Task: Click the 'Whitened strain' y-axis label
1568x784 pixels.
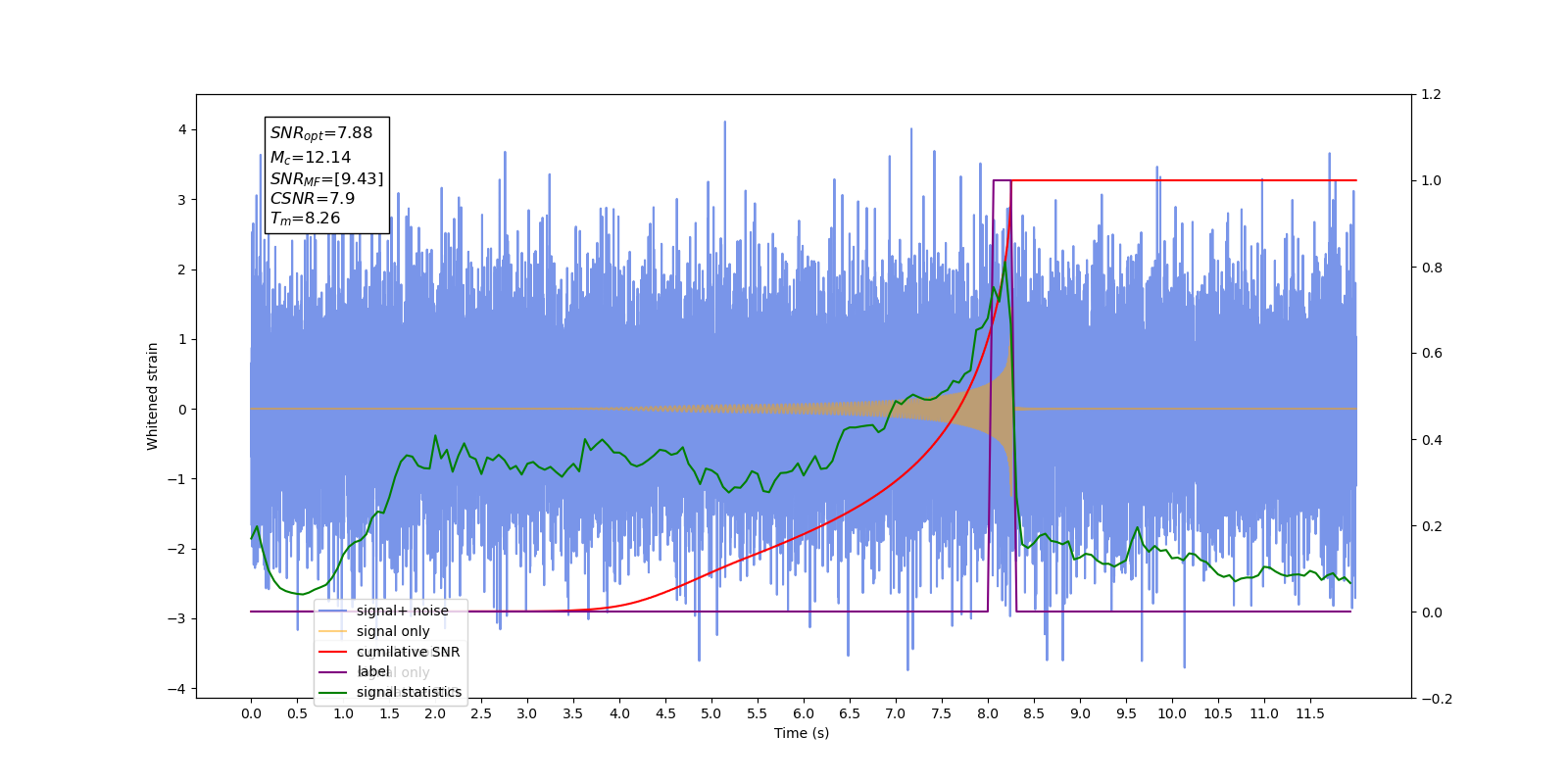Action: click(x=153, y=396)
